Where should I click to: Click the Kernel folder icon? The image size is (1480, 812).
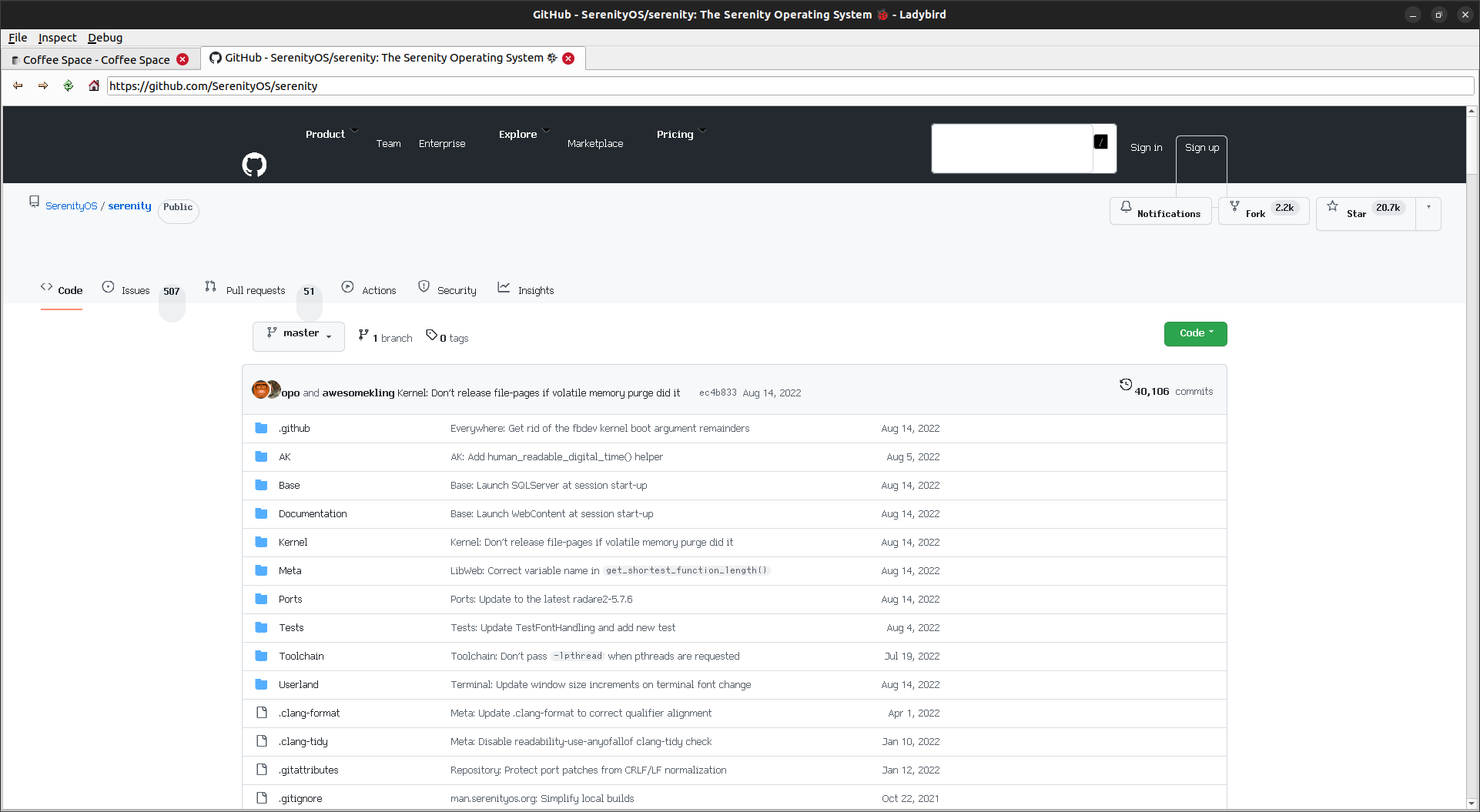pyautogui.click(x=261, y=542)
